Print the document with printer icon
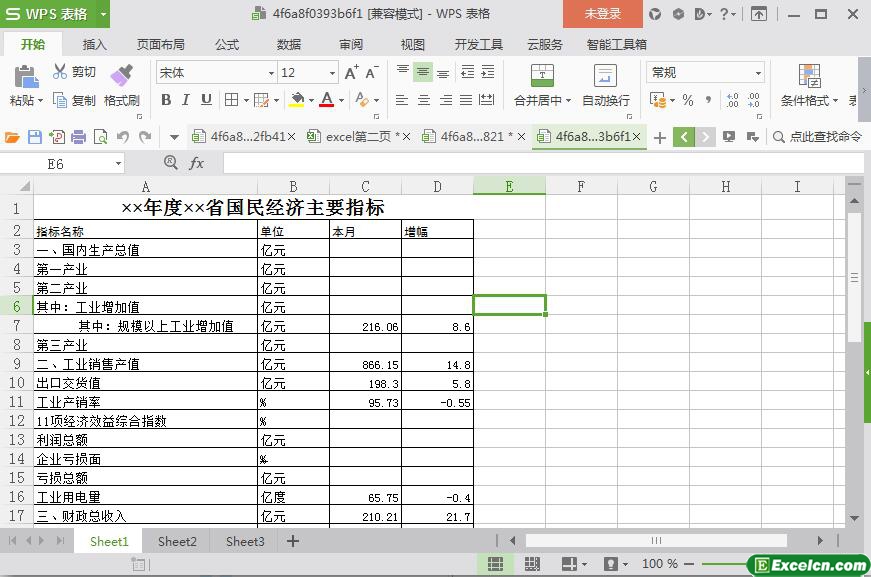The height and width of the screenshot is (577, 871). 78,137
